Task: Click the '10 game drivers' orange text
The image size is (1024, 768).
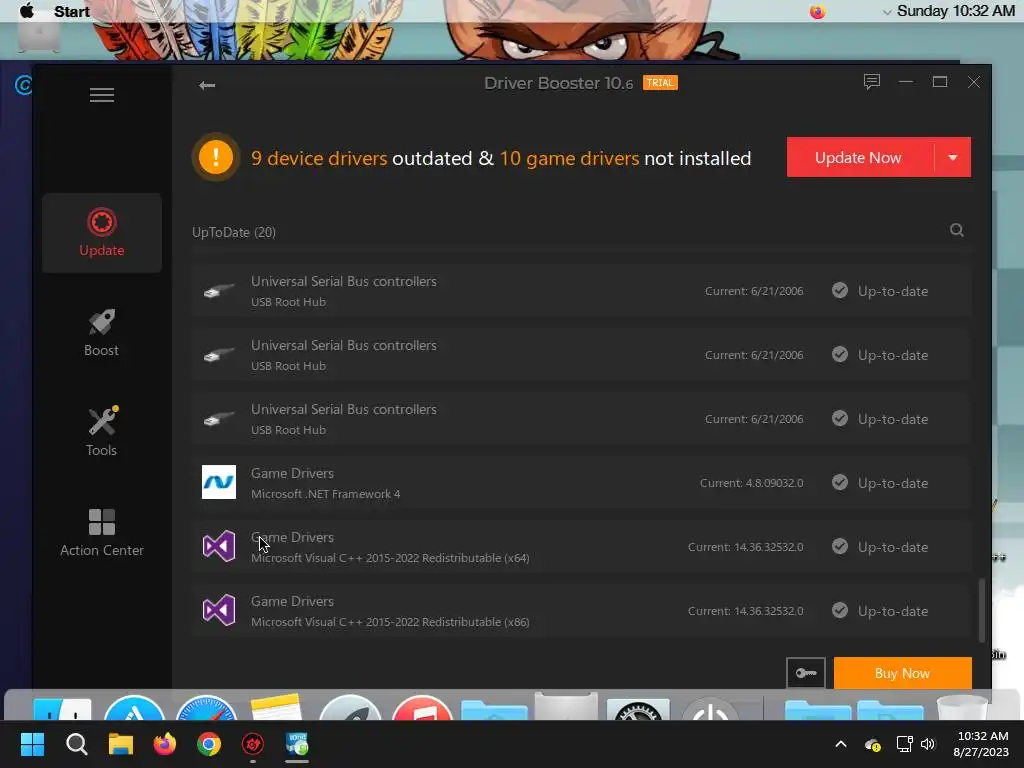Action: pos(569,158)
